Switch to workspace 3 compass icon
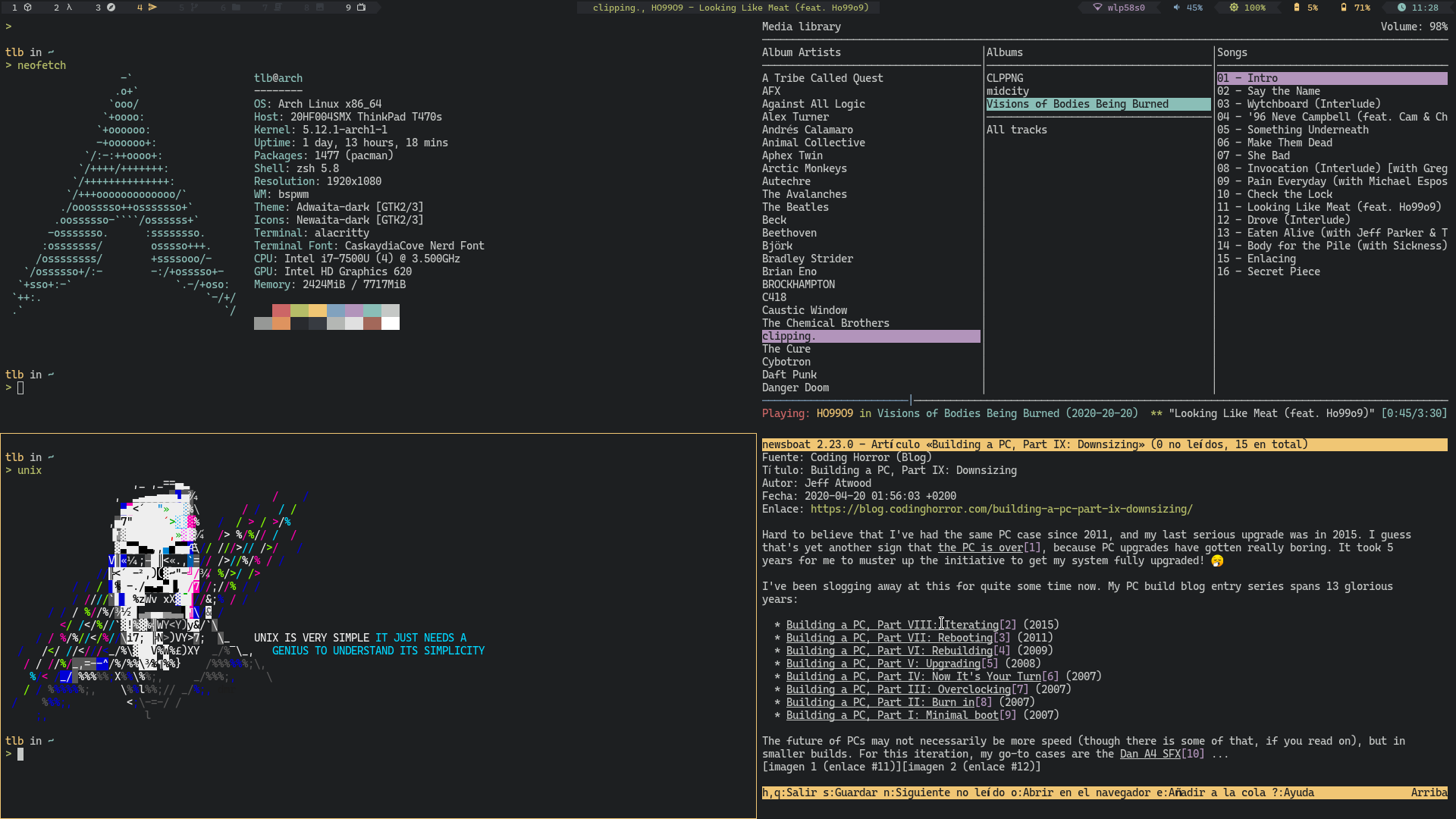Screen dimensions: 1456x819 coord(111,8)
